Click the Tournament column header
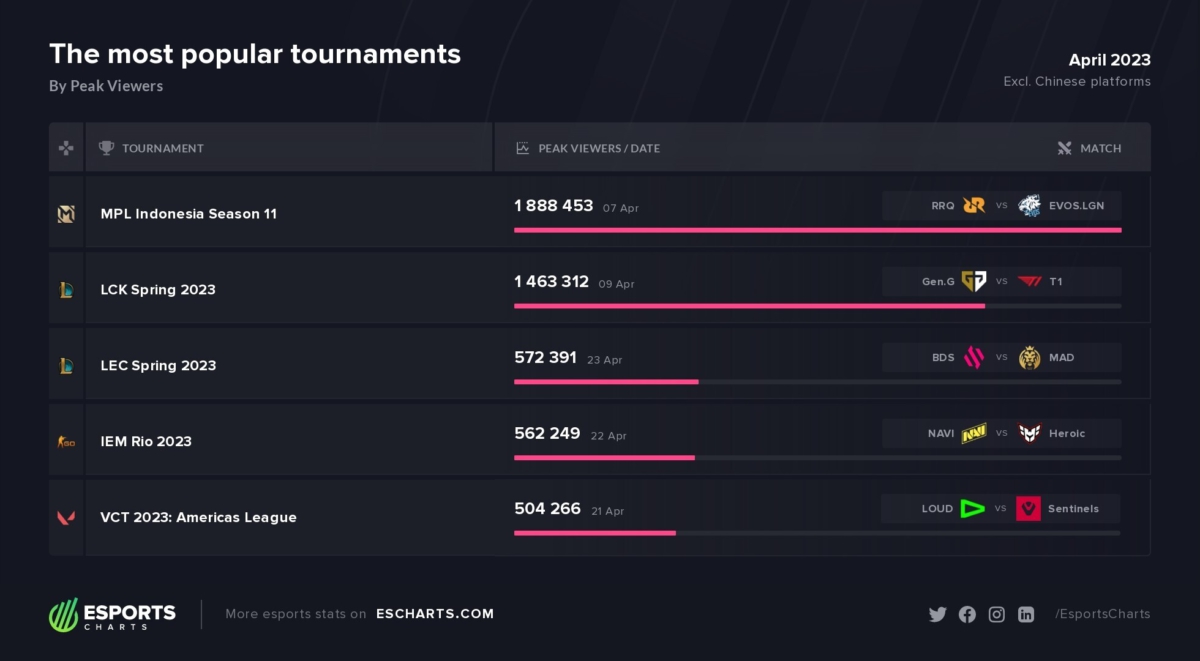This screenshot has height=661, width=1200. [x=162, y=148]
